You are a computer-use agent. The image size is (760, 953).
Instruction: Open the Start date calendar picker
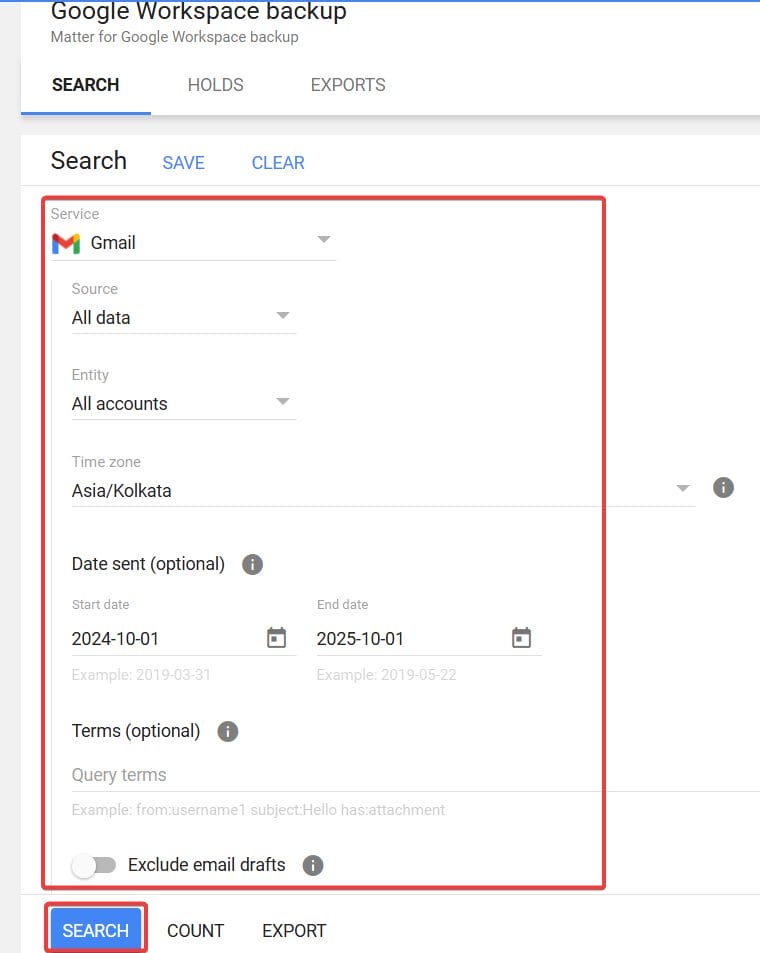277,638
